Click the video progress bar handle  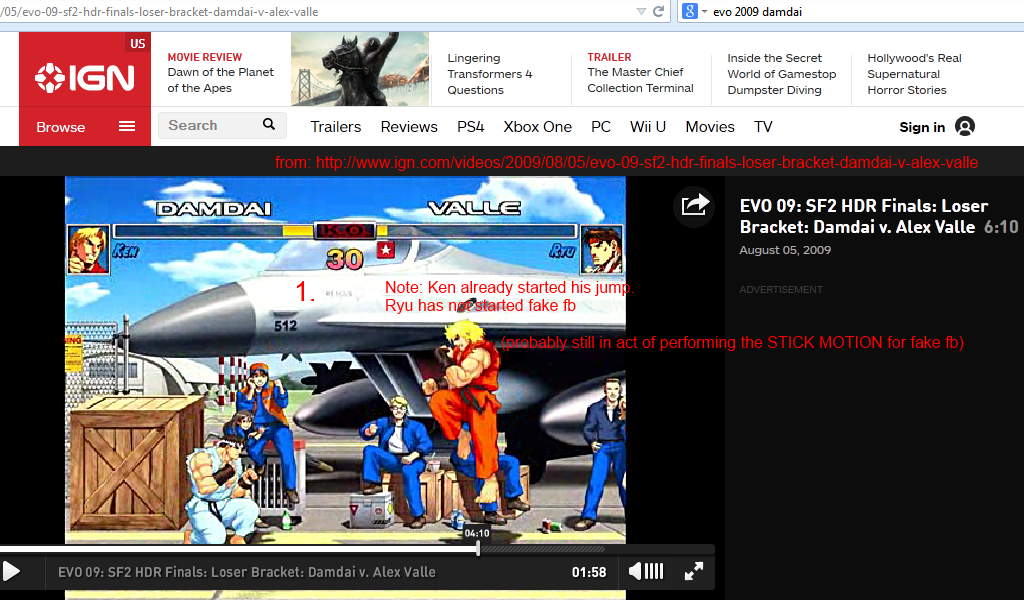[x=478, y=549]
